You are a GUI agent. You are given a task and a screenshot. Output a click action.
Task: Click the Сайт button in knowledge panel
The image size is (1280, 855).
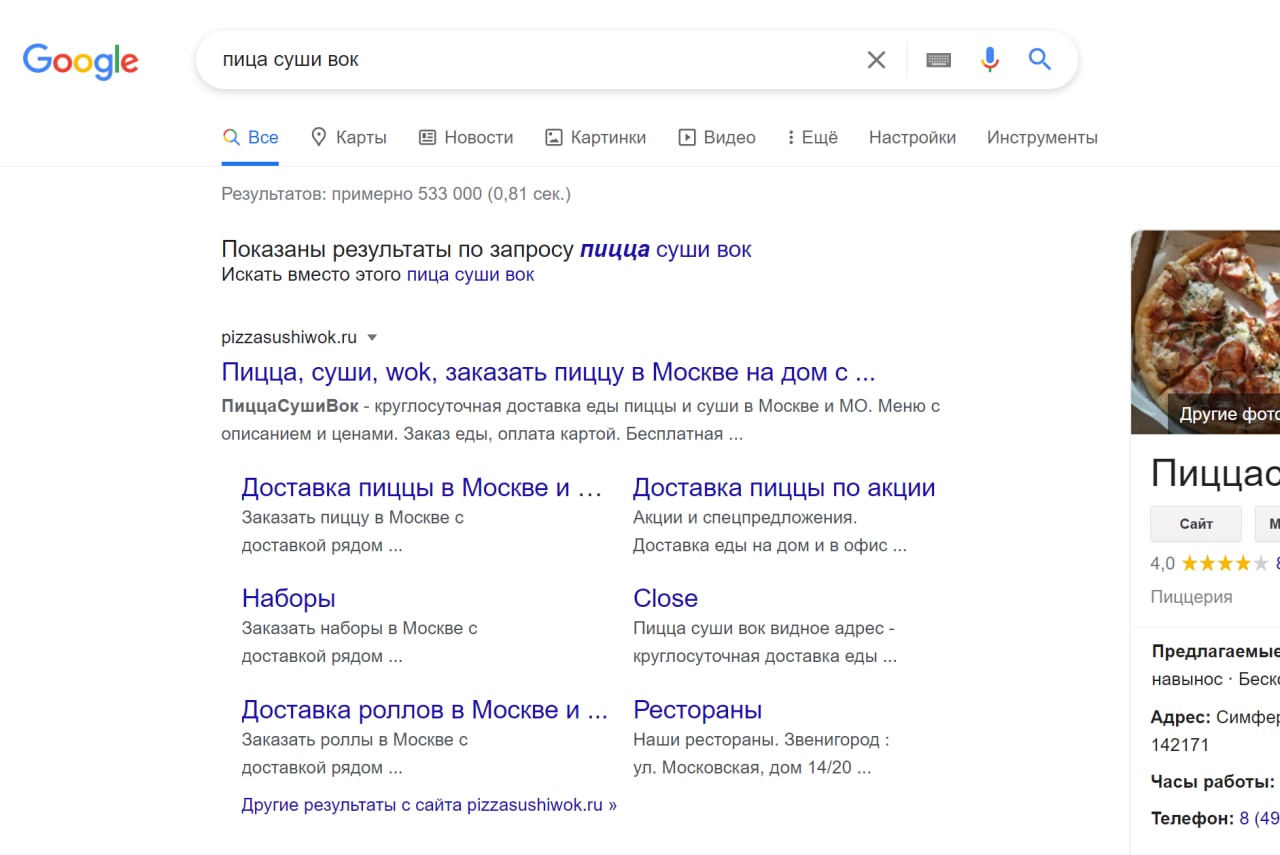coord(1196,523)
